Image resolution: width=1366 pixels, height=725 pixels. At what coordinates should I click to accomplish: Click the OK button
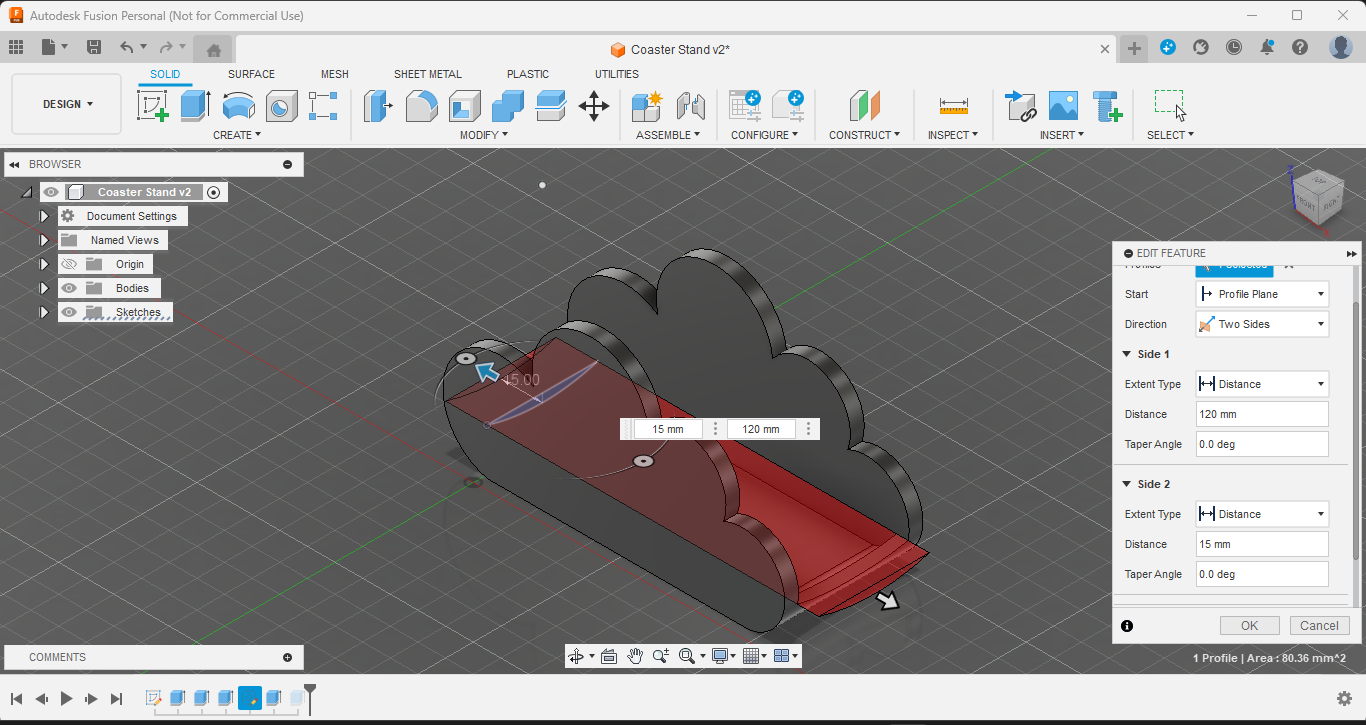(1250, 625)
